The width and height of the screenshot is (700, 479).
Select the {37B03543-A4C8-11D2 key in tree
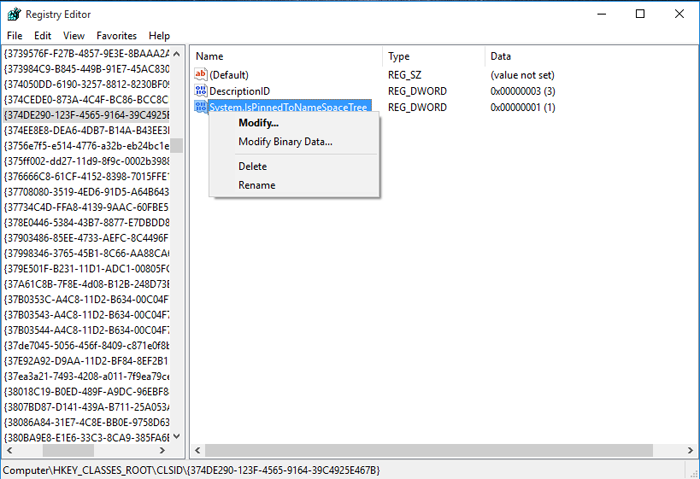coord(87,315)
